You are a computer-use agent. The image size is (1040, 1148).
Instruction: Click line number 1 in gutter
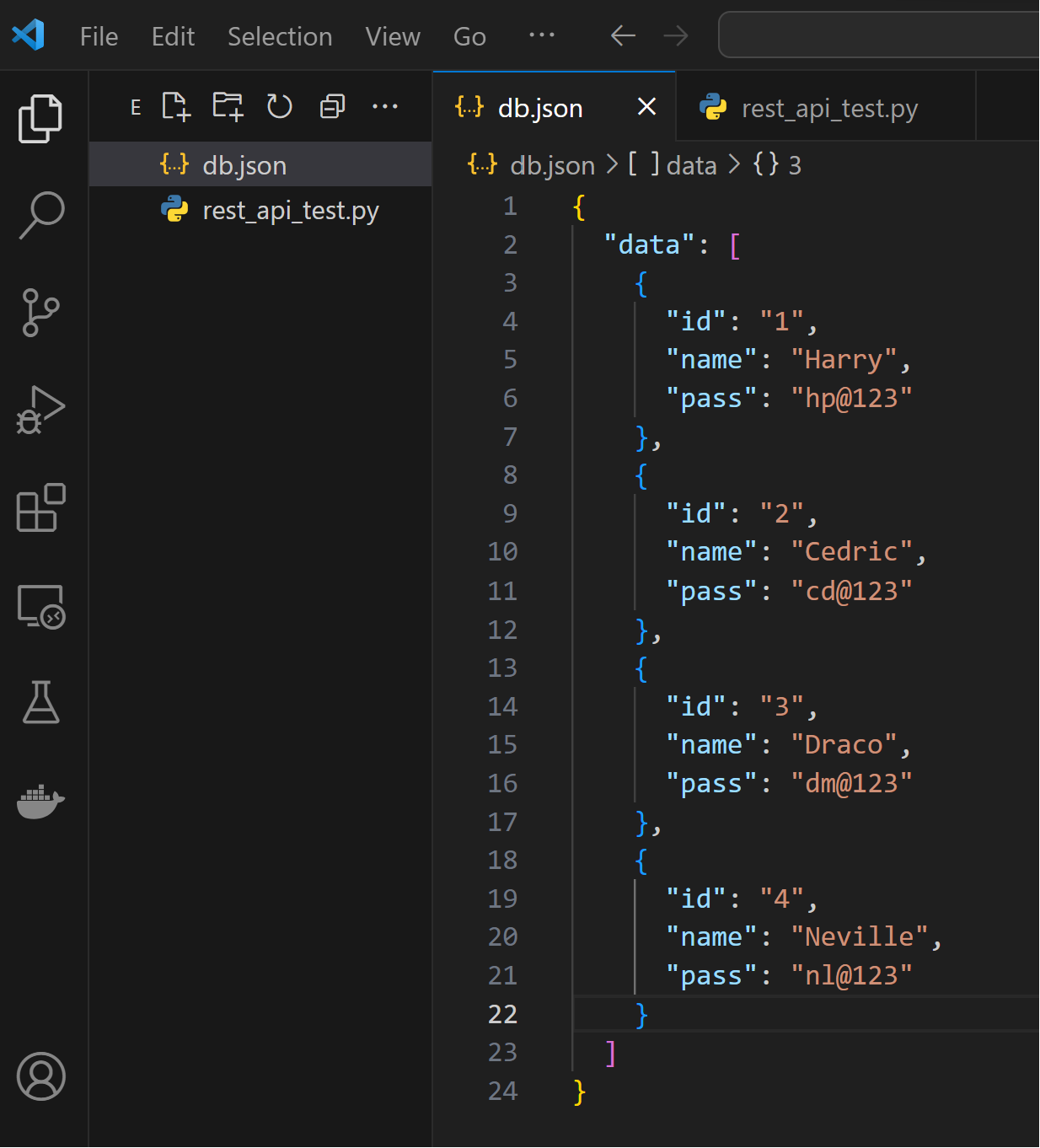click(510, 207)
